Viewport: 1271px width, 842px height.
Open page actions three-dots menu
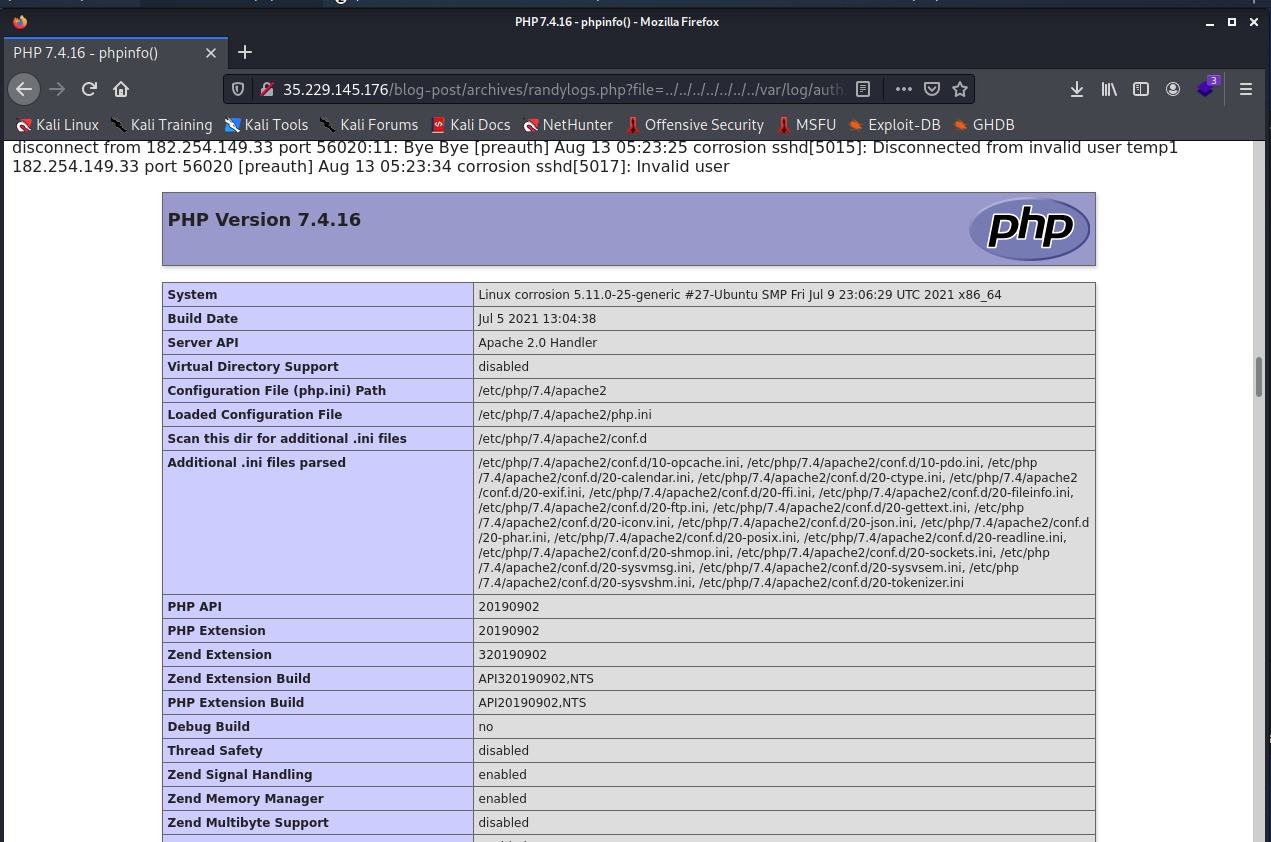click(903, 89)
